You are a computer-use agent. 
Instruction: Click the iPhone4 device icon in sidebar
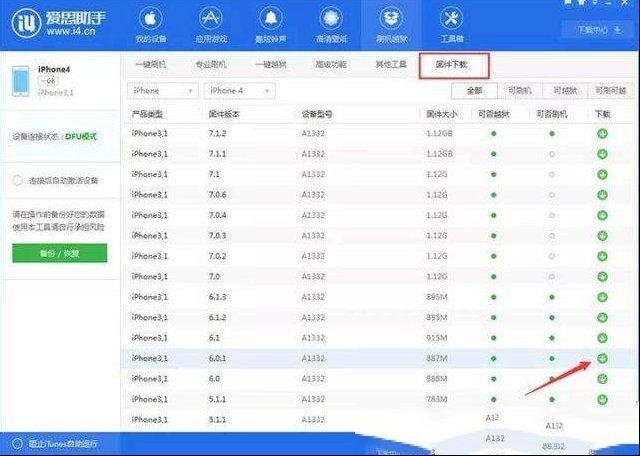click(x=21, y=81)
